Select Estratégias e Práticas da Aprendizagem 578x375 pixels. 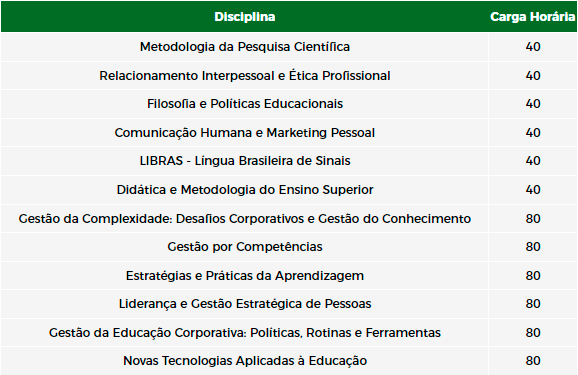point(245,276)
